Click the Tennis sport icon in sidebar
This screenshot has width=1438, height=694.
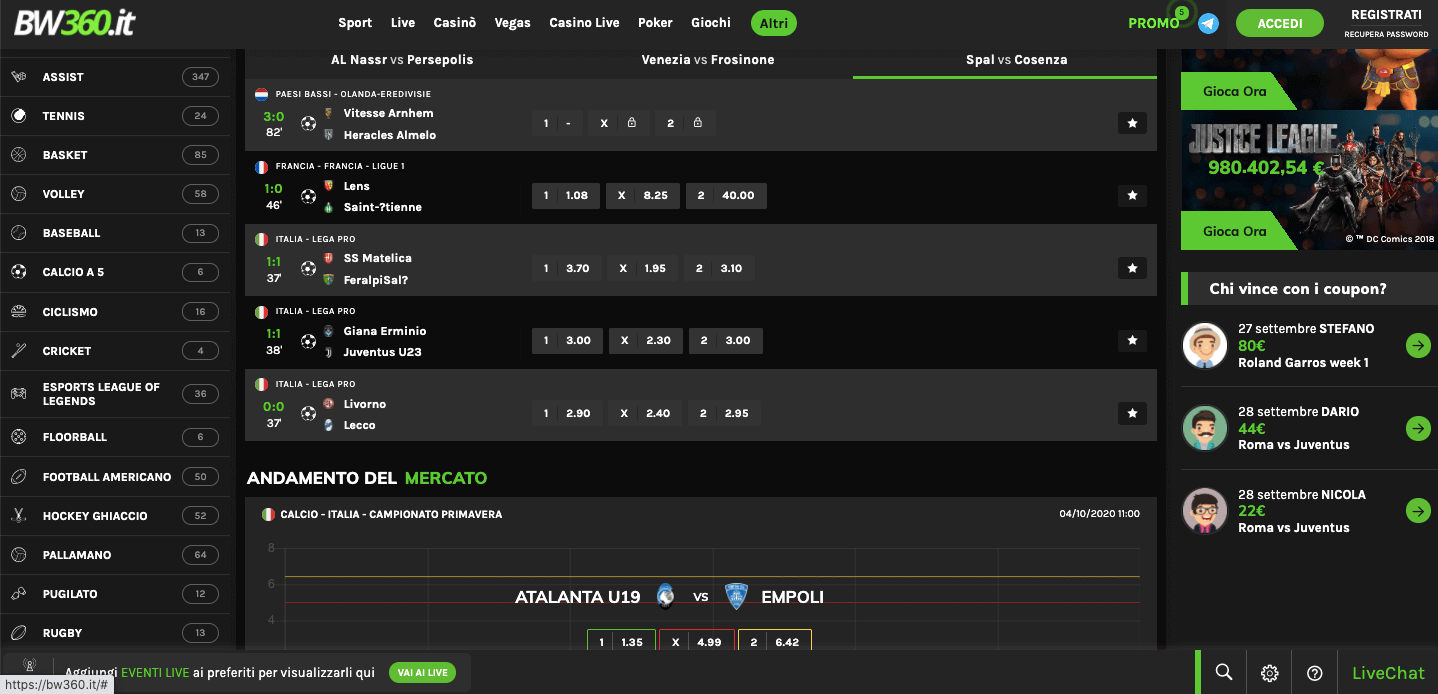[x=19, y=116]
